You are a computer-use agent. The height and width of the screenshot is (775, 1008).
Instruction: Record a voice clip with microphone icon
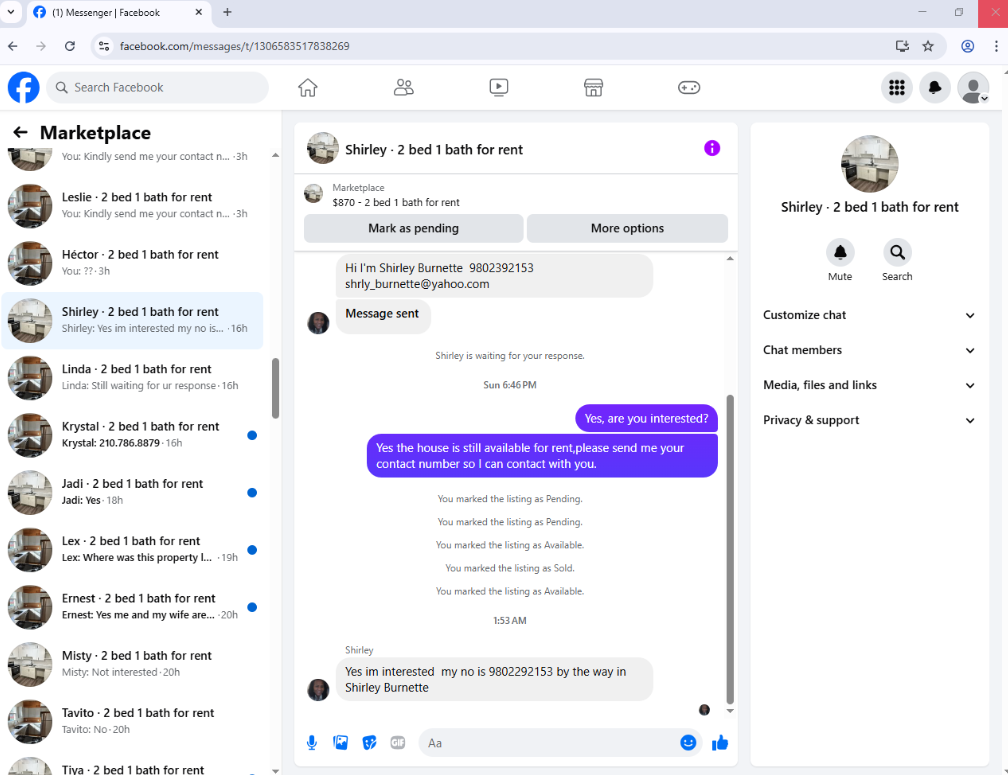pyautogui.click(x=312, y=743)
